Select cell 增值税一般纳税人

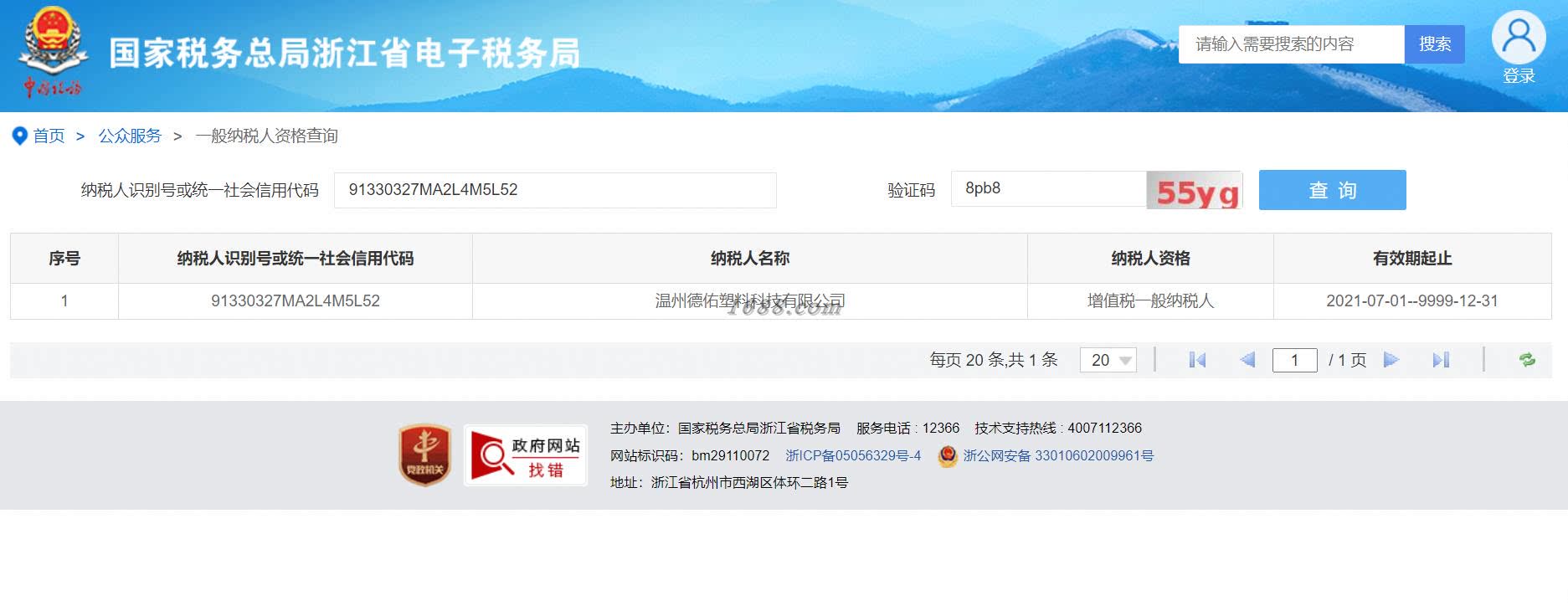(1151, 301)
